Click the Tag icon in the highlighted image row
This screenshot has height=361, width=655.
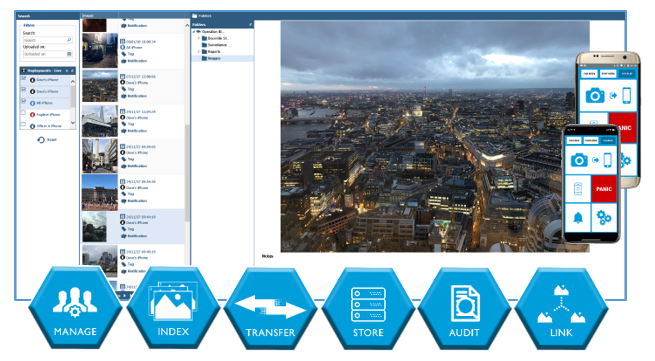123,229
